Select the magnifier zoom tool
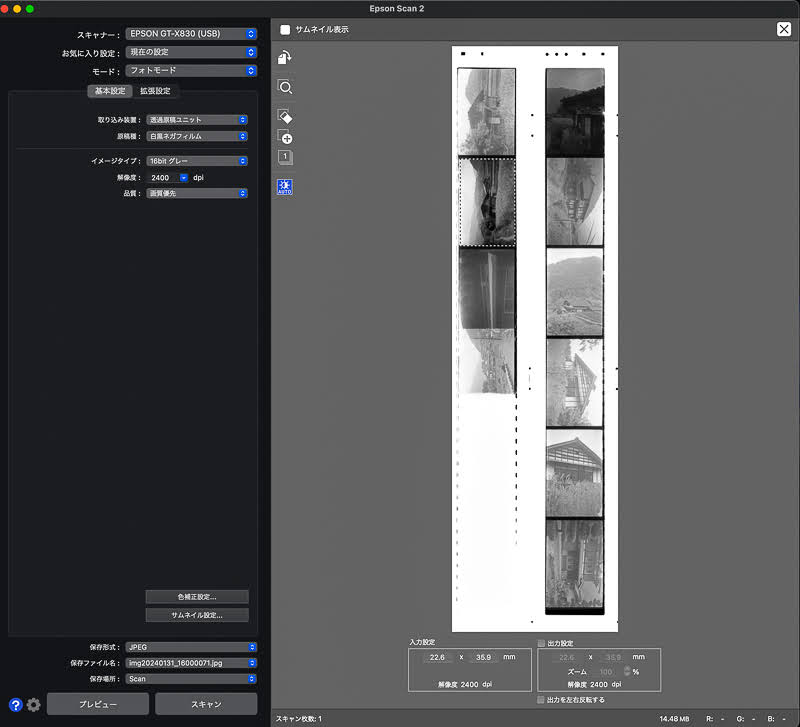 (x=285, y=87)
